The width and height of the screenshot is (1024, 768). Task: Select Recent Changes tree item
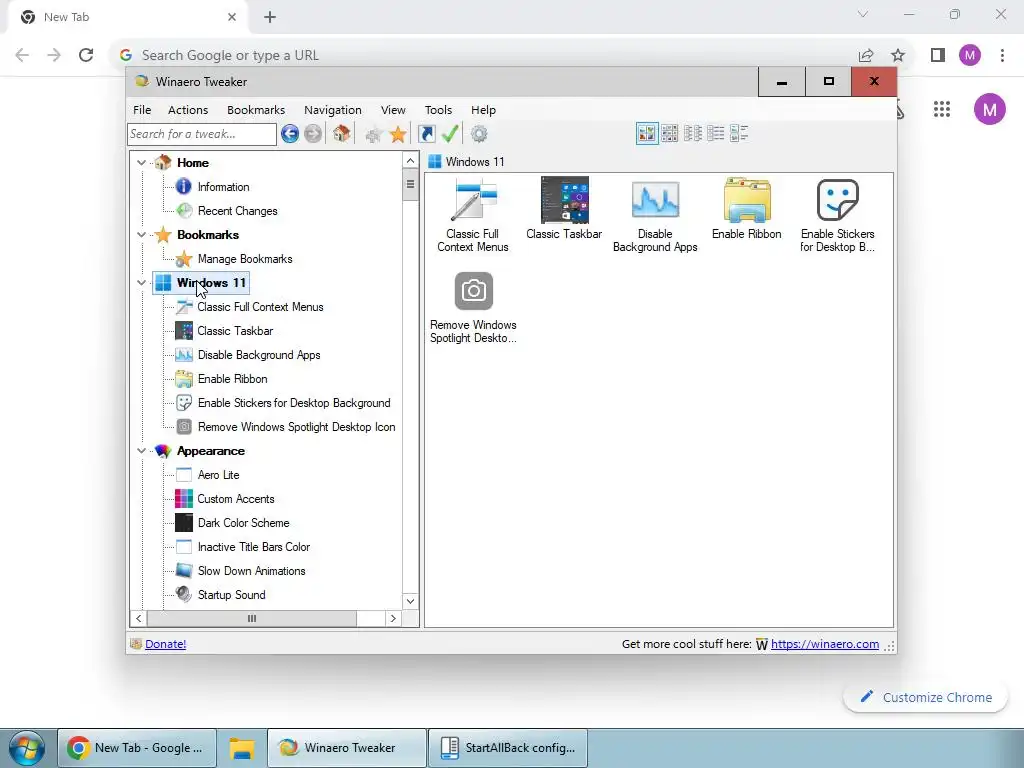pyautogui.click(x=237, y=211)
